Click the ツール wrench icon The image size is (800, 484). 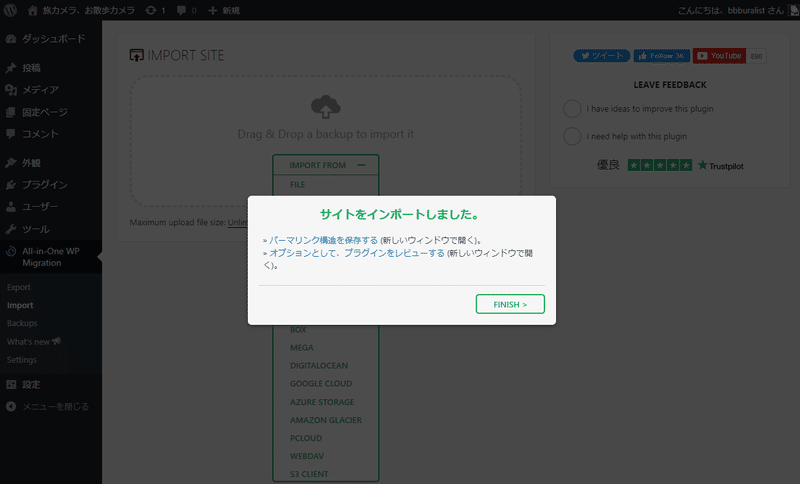click(x=11, y=229)
